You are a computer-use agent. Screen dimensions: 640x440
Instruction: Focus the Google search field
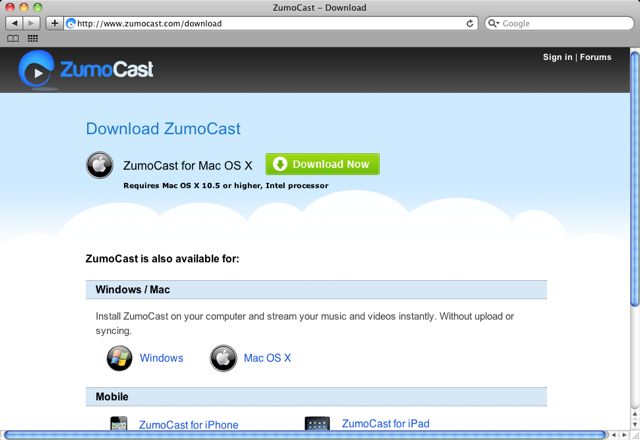(x=559, y=23)
